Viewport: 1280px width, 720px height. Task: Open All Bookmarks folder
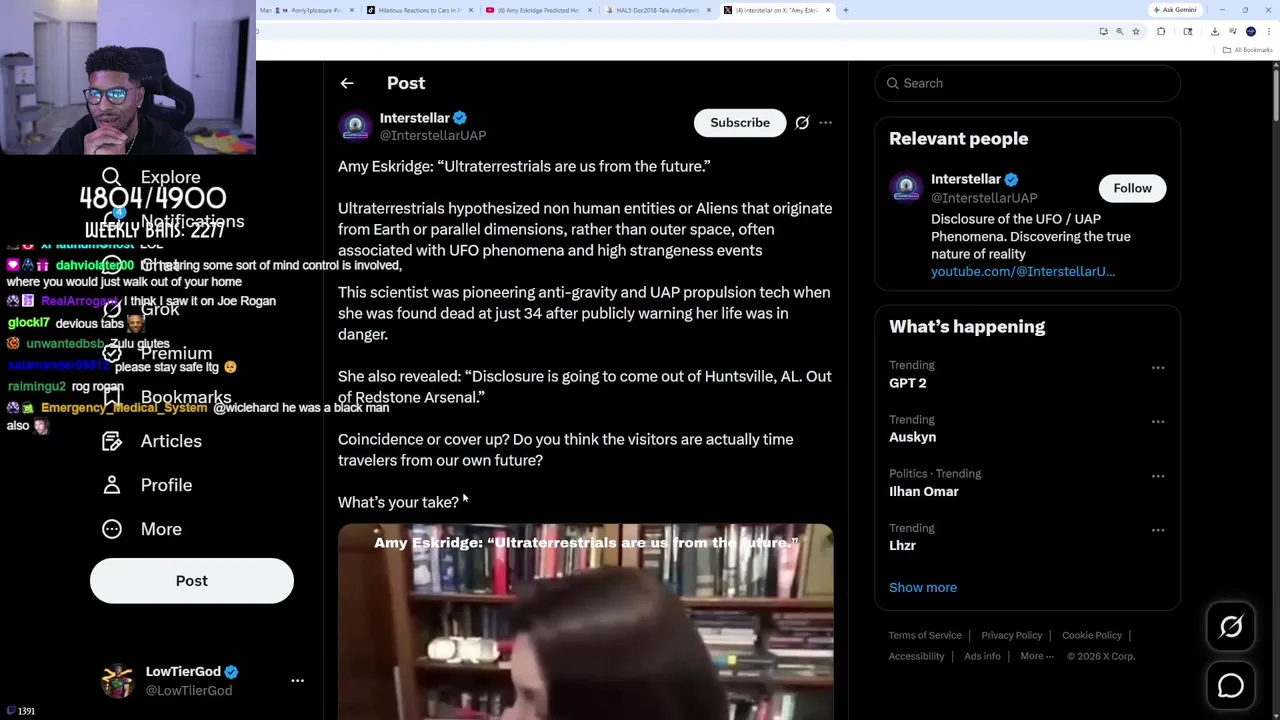pos(1249,50)
